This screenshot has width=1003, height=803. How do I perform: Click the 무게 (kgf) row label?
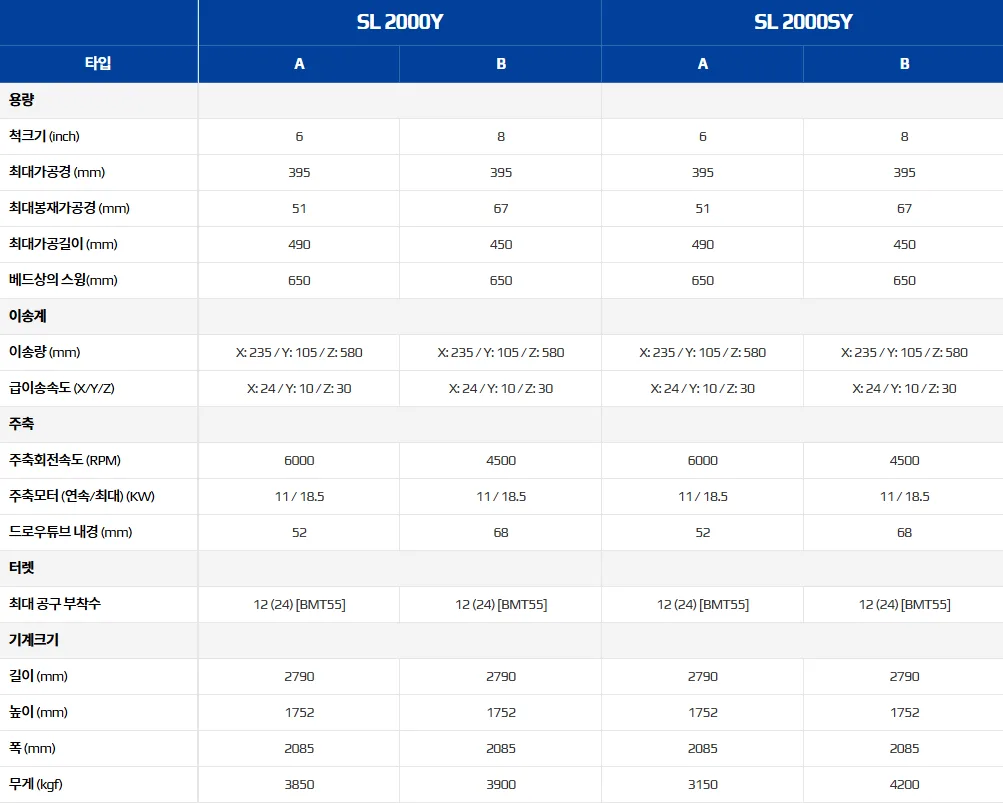click(35, 784)
